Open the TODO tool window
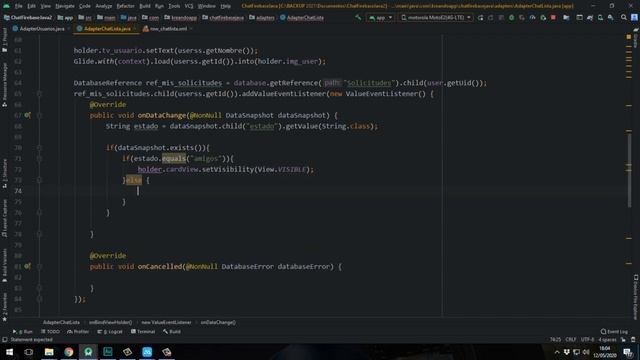Screen dimensions: 640x360 51,331
